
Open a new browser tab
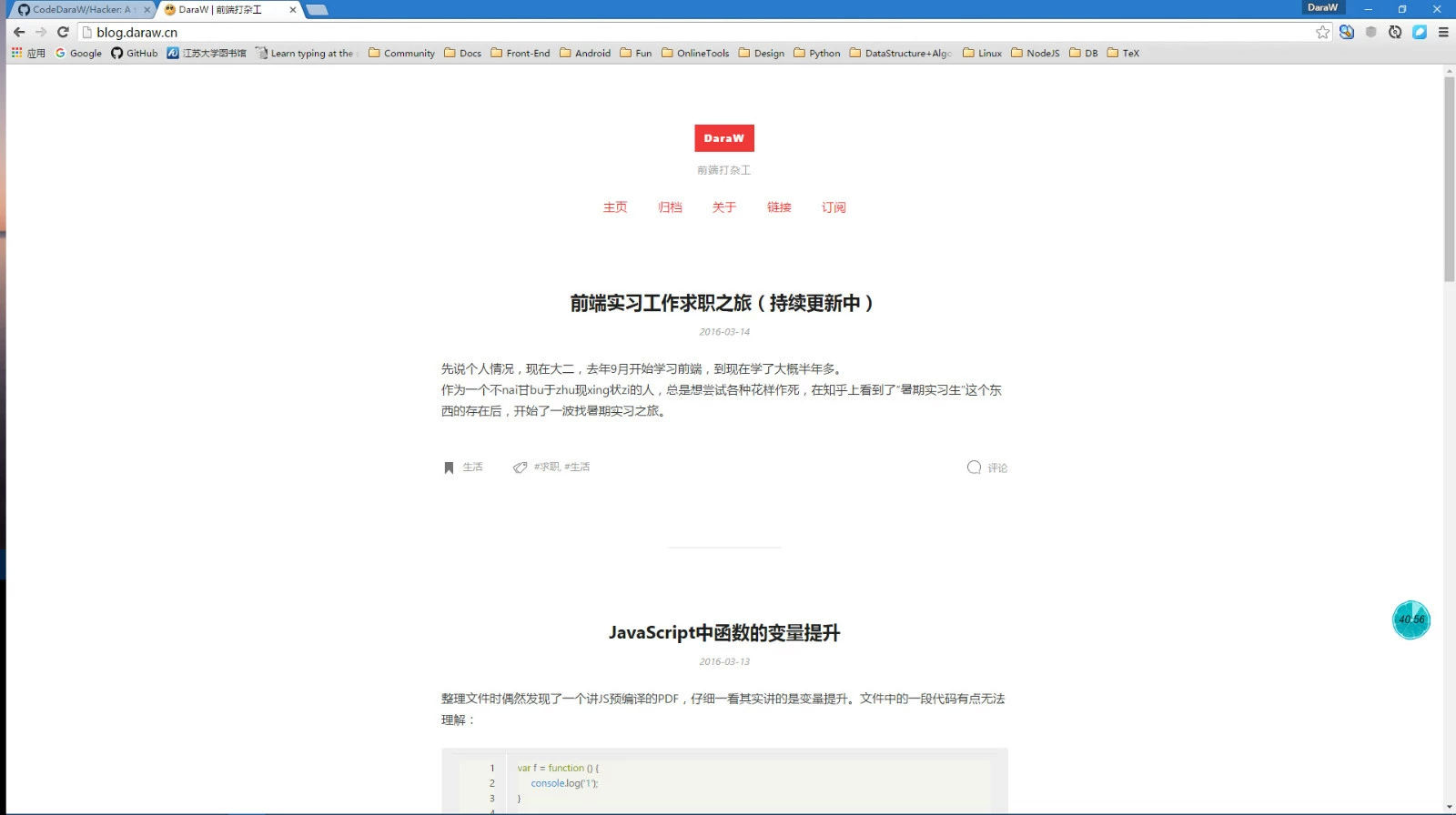click(x=317, y=9)
